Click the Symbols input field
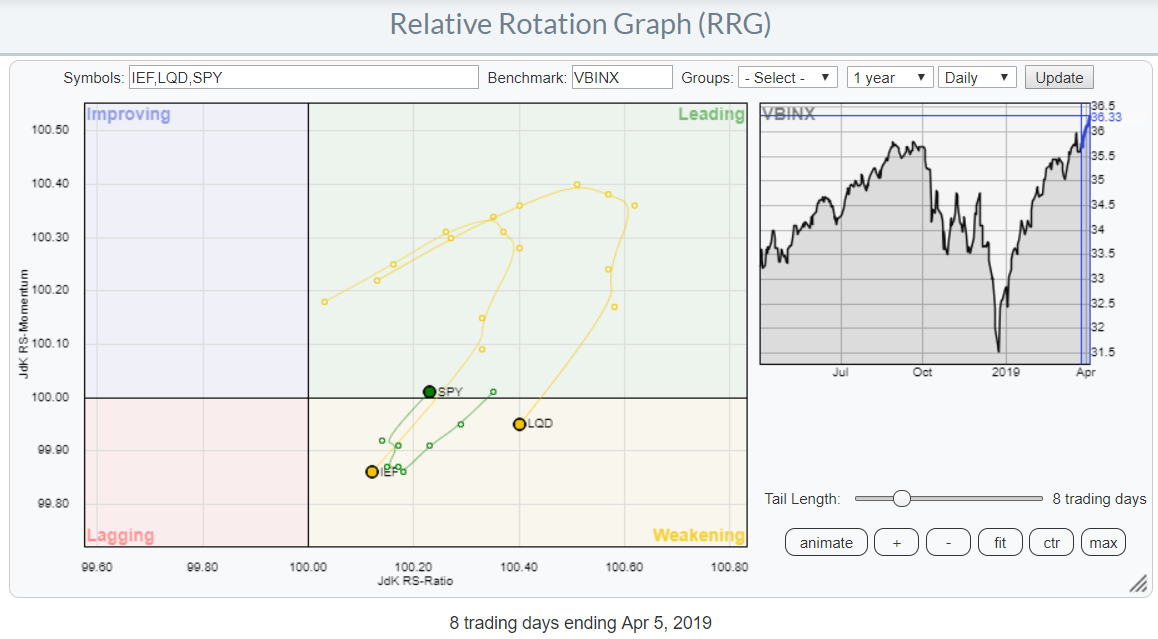 (303, 78)
